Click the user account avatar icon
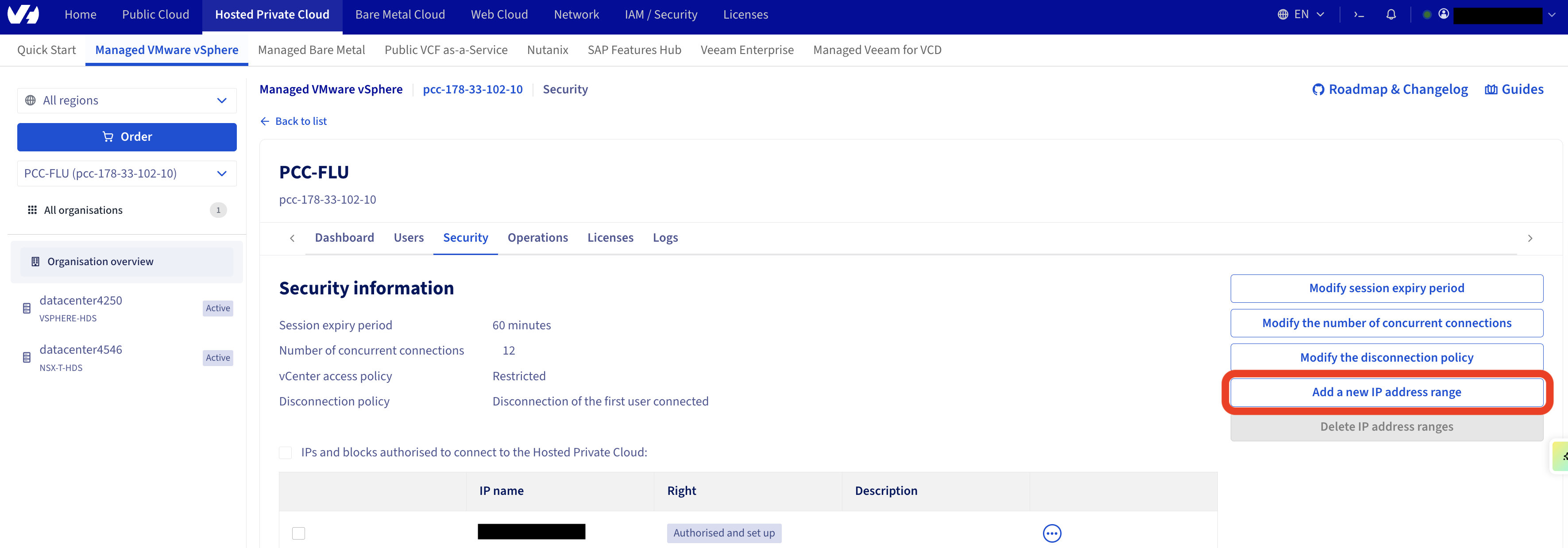This screenshot has height=548, width=1568. [x=1443, y=14]
